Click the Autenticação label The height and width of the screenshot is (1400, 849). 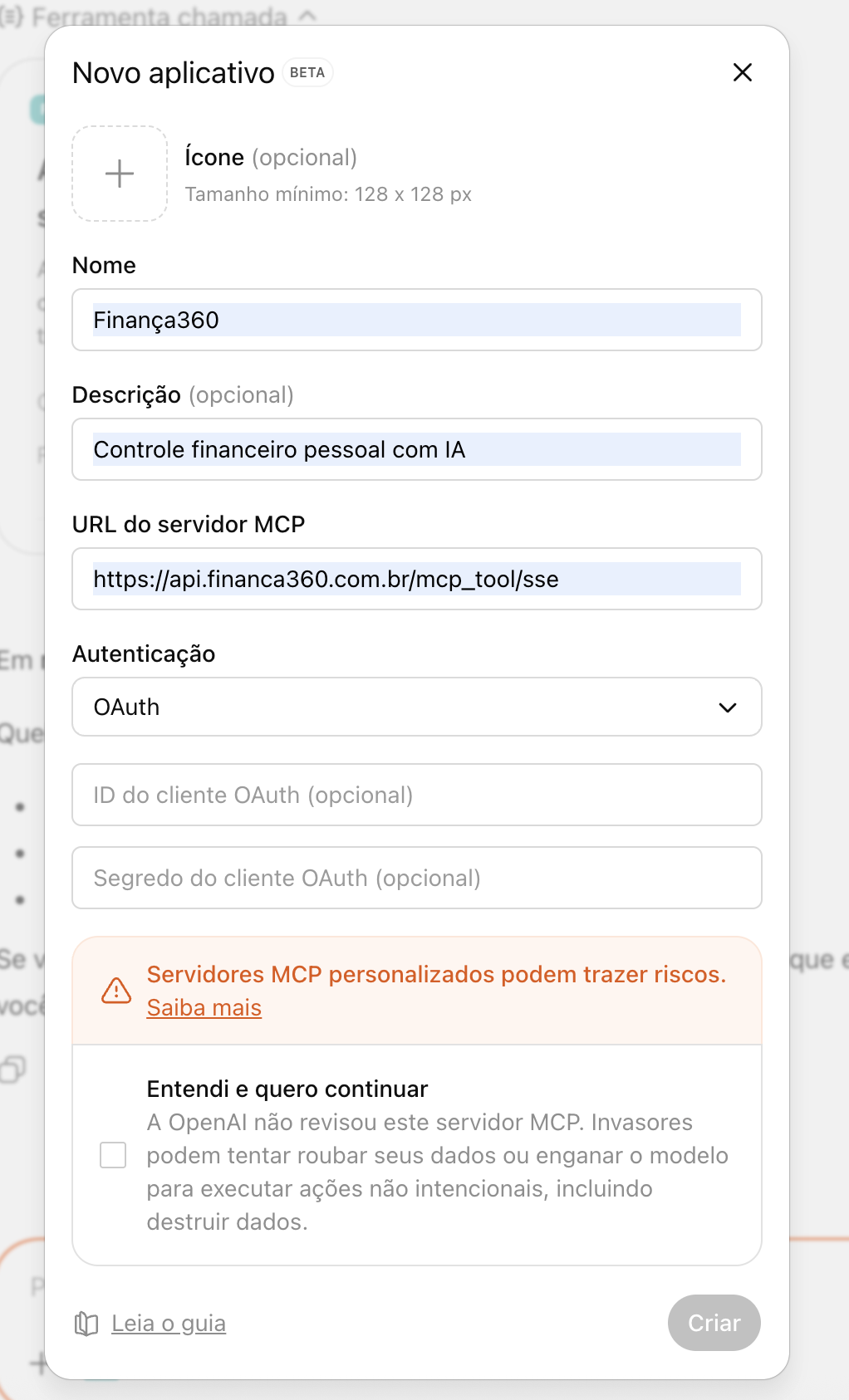point(144,653)
